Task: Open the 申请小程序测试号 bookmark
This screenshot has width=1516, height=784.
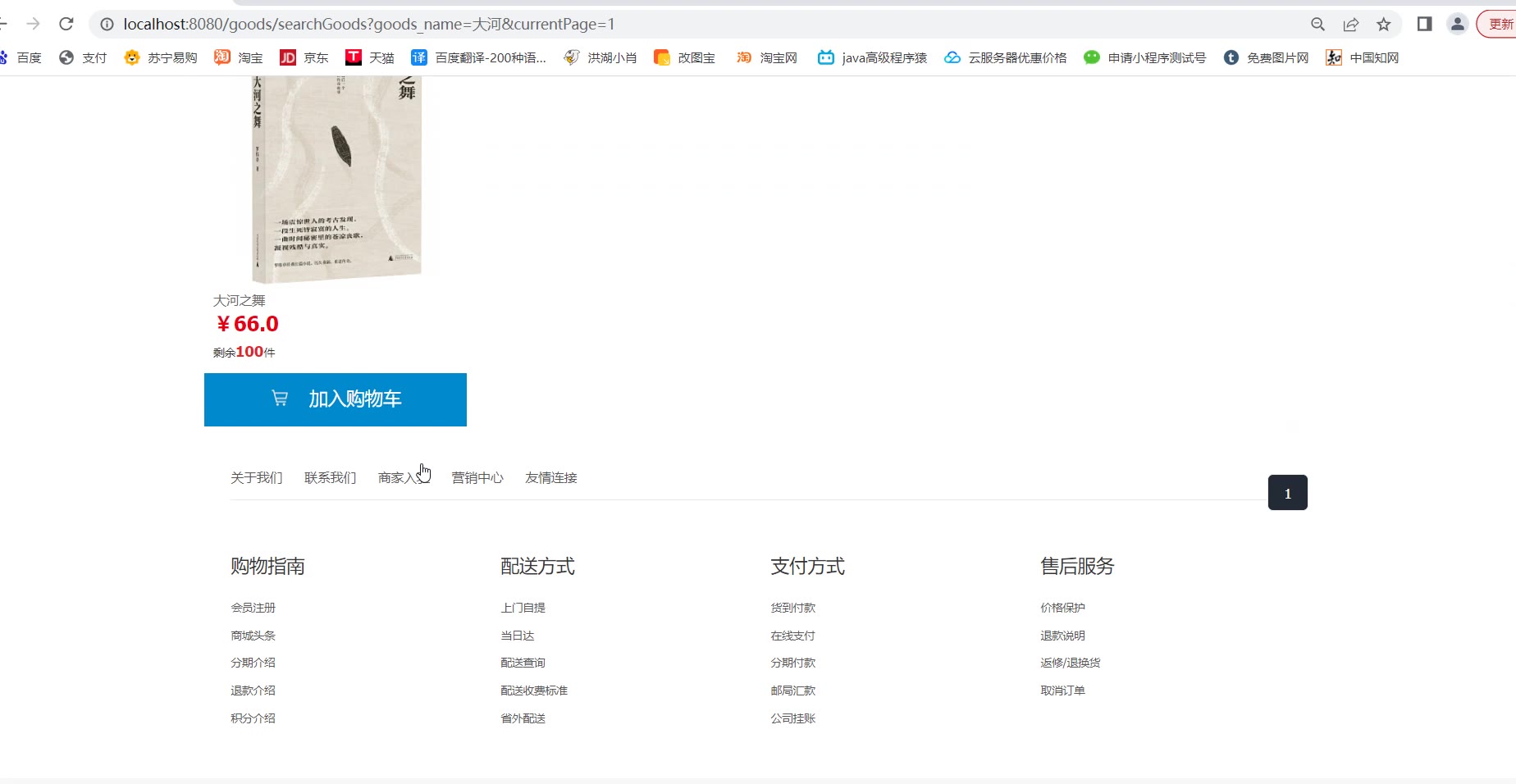Action: 1145,57
